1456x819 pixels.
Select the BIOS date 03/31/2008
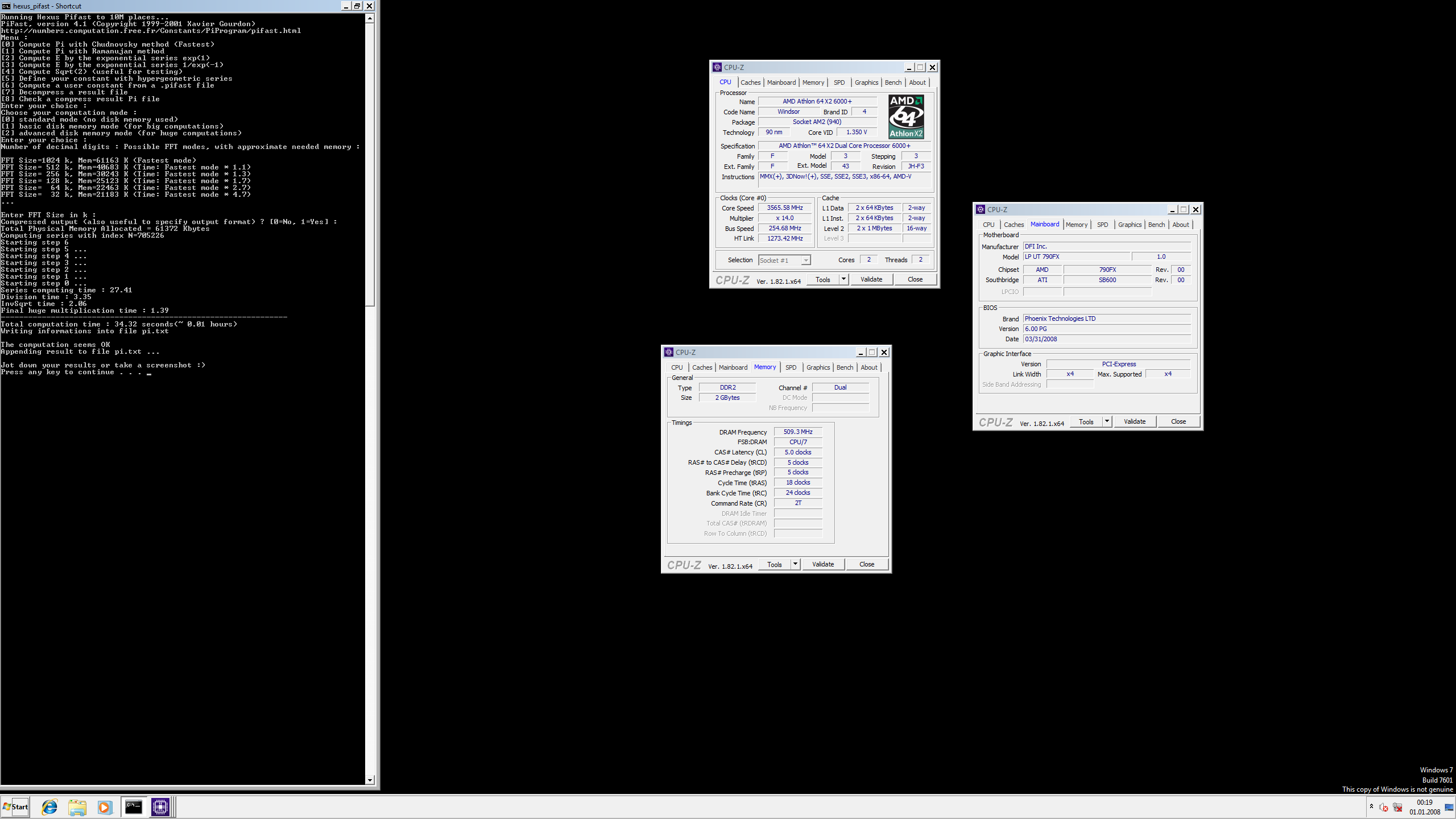(x=1107, y=339)
